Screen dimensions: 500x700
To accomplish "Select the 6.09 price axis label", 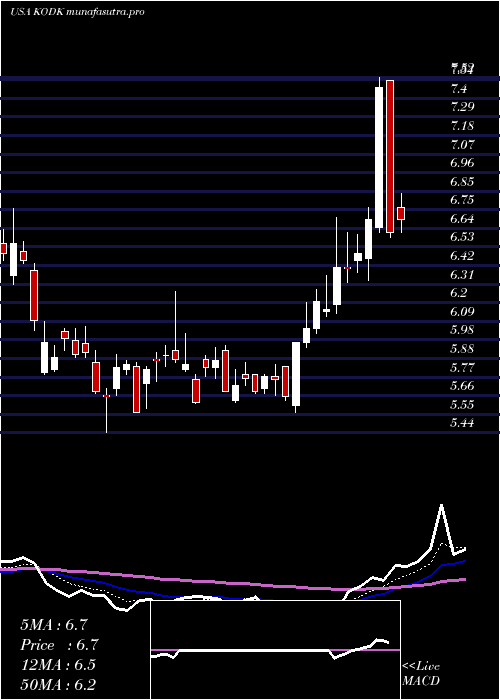I will click(x=462, y=312).
